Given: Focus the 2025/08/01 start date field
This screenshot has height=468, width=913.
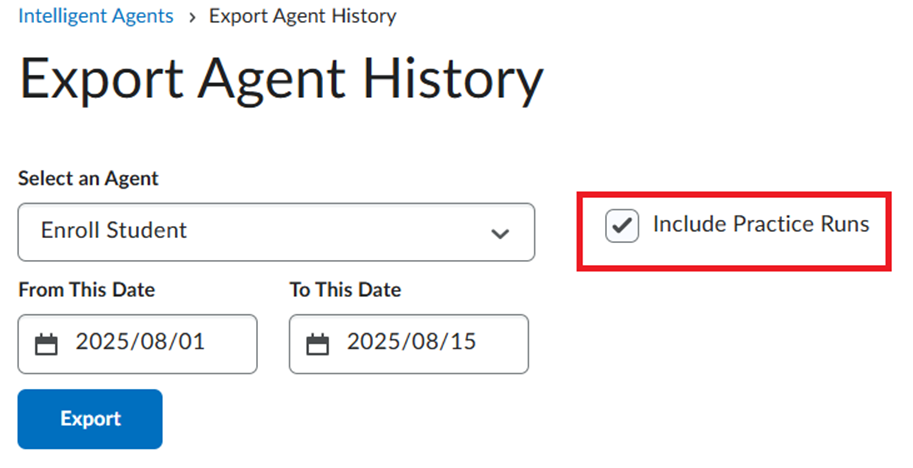Looking at the screenshot, I should click(137, 344).
